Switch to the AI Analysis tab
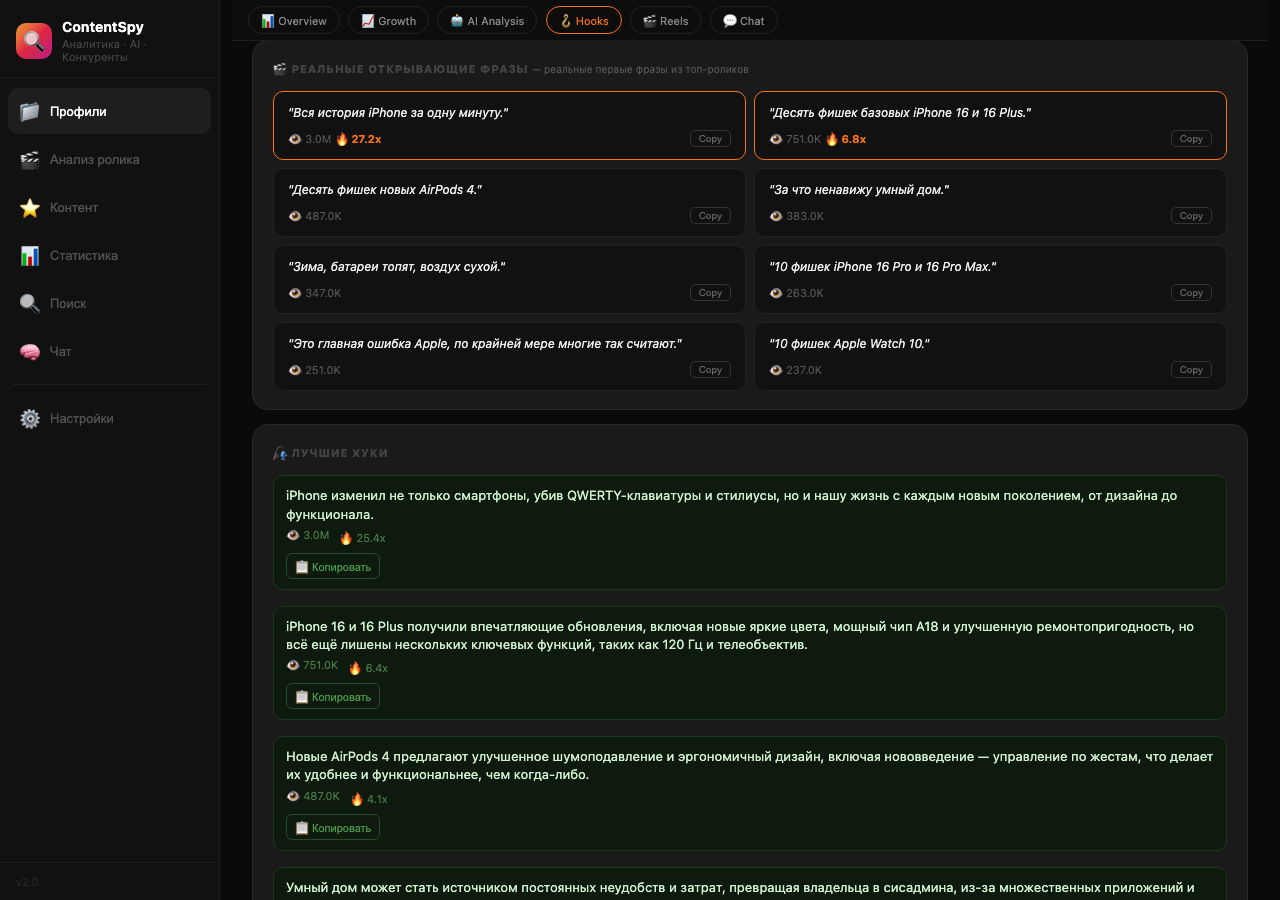The image size is (1280, 900). 486,20
